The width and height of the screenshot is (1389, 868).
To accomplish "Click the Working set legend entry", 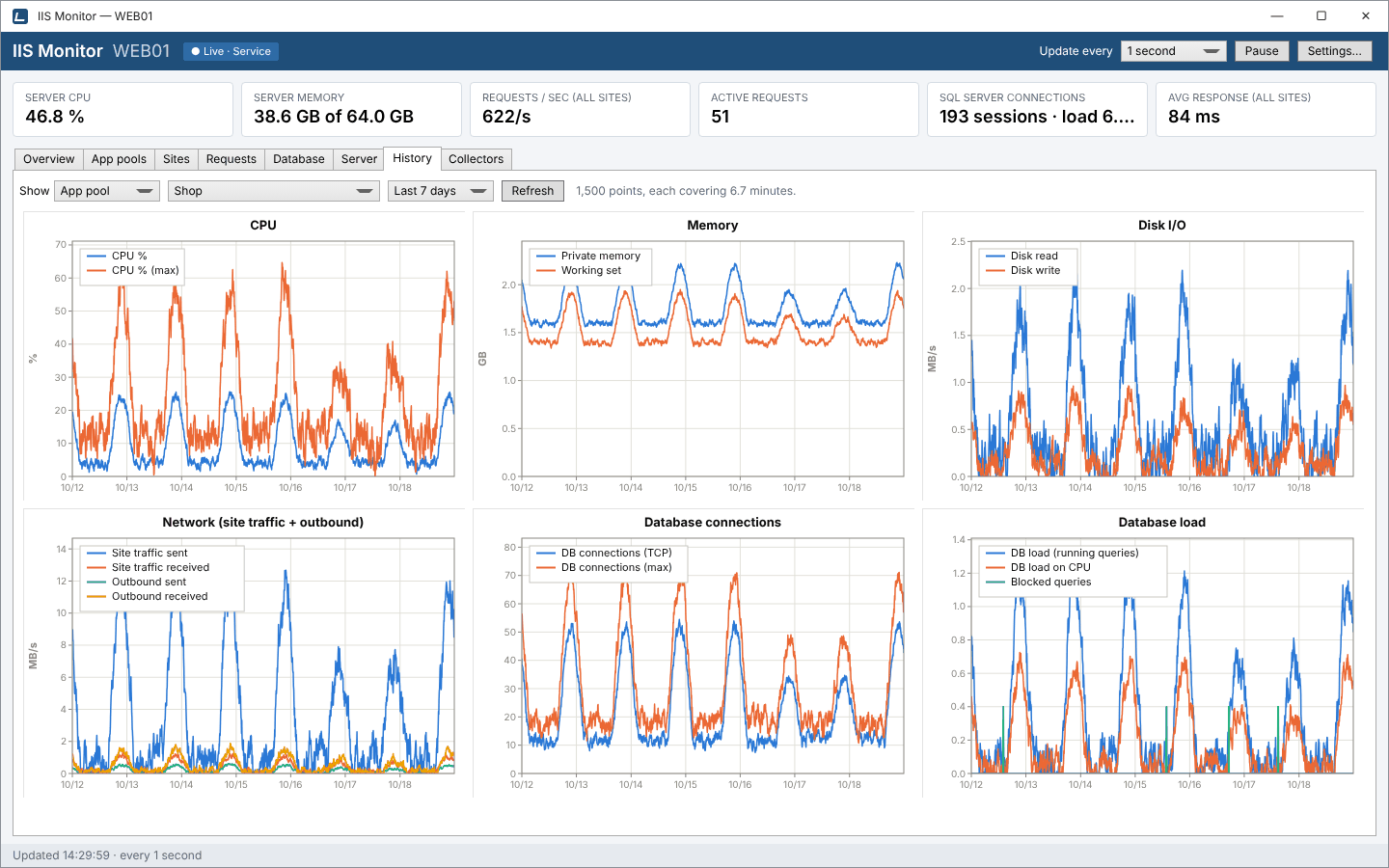I will point(579,270).
